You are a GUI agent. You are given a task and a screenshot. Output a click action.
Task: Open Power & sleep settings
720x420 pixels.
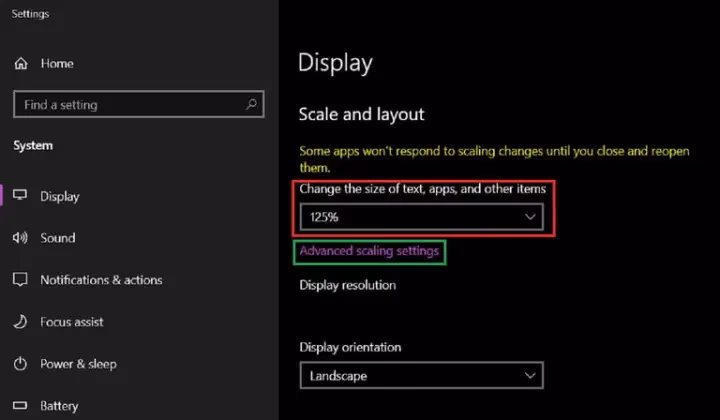(x=78, y=364)
